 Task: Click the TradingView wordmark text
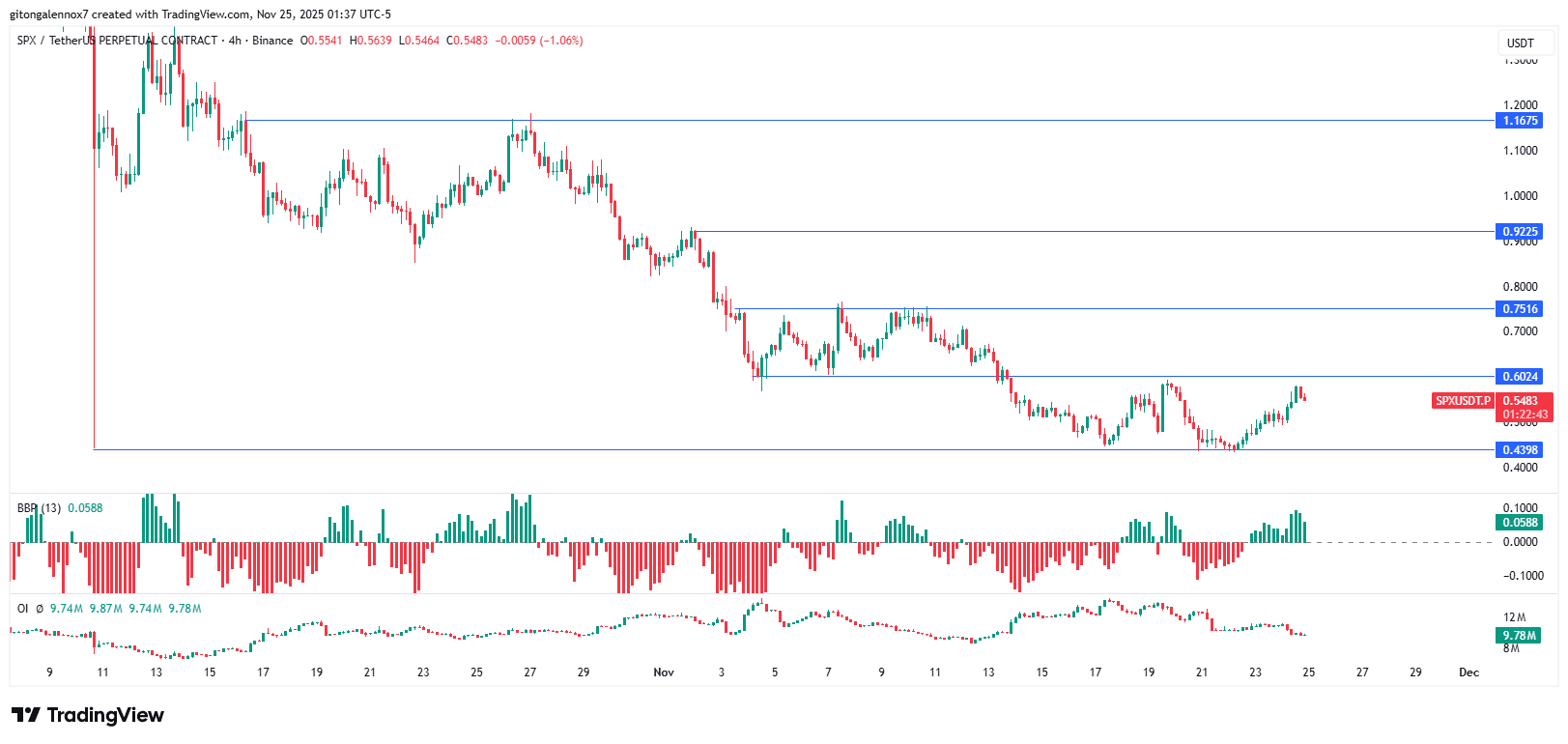(x=105, y=715)
